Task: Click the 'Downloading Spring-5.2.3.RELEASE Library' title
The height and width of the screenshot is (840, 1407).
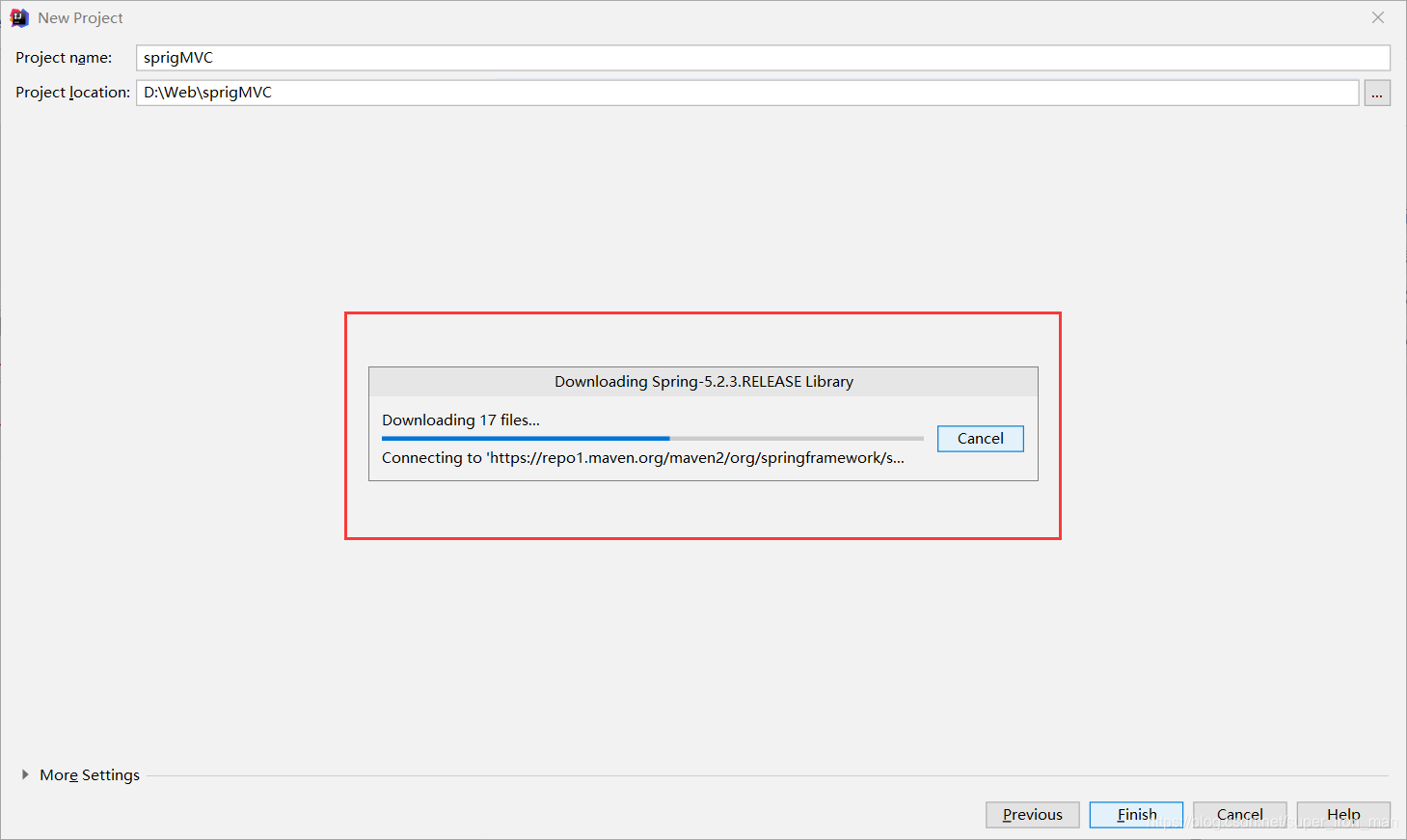Action: point(704,382)
